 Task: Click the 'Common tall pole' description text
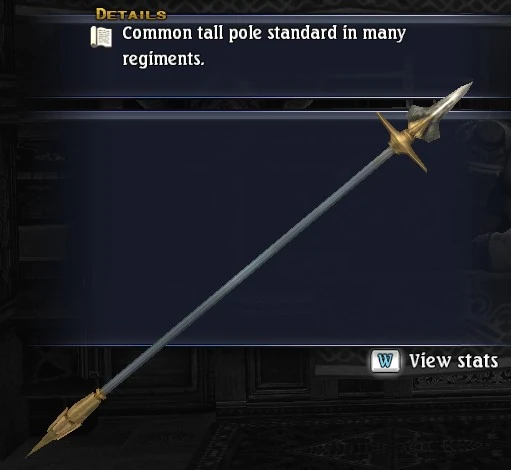[x=192, y=33]
